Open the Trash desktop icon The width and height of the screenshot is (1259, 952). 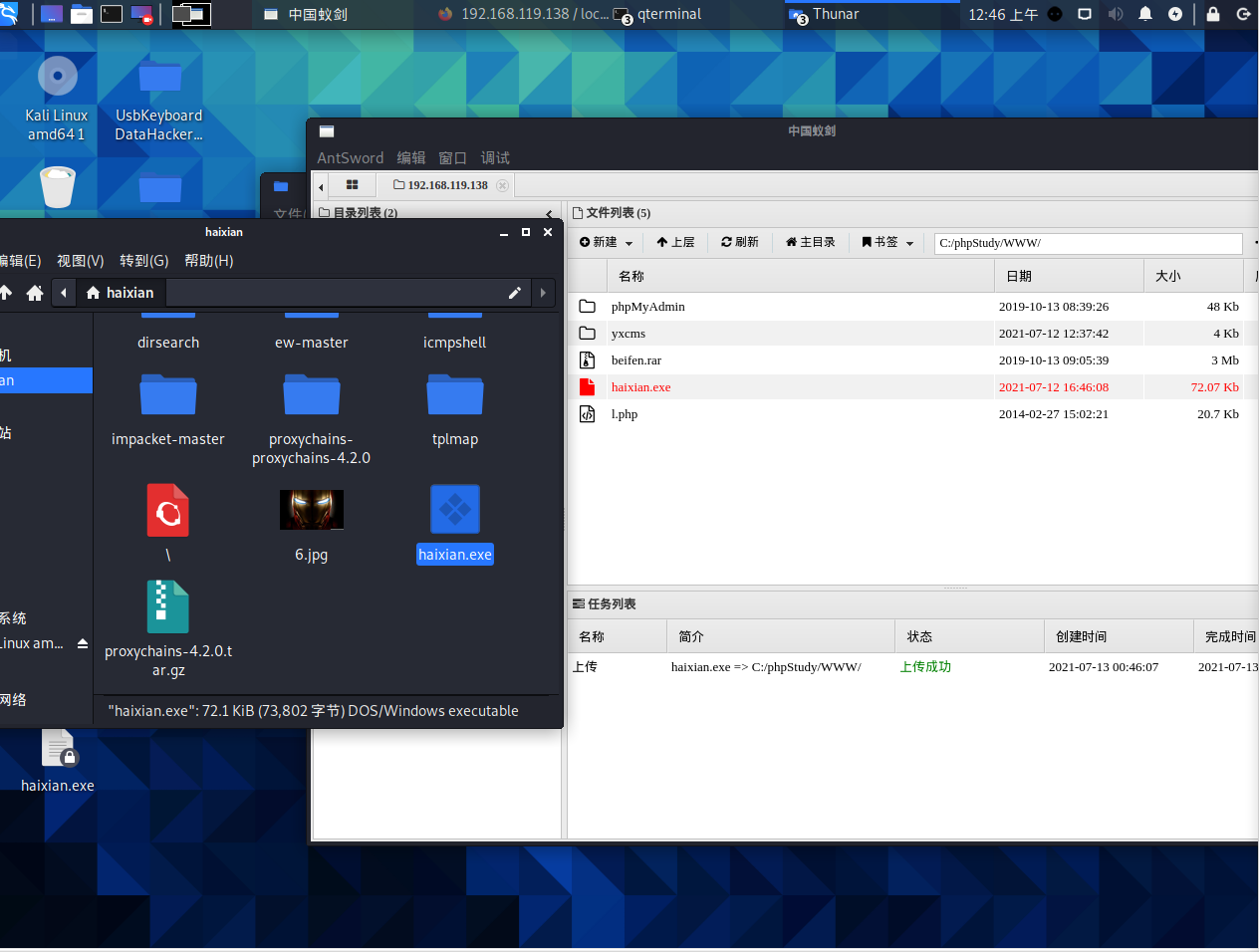58,186
